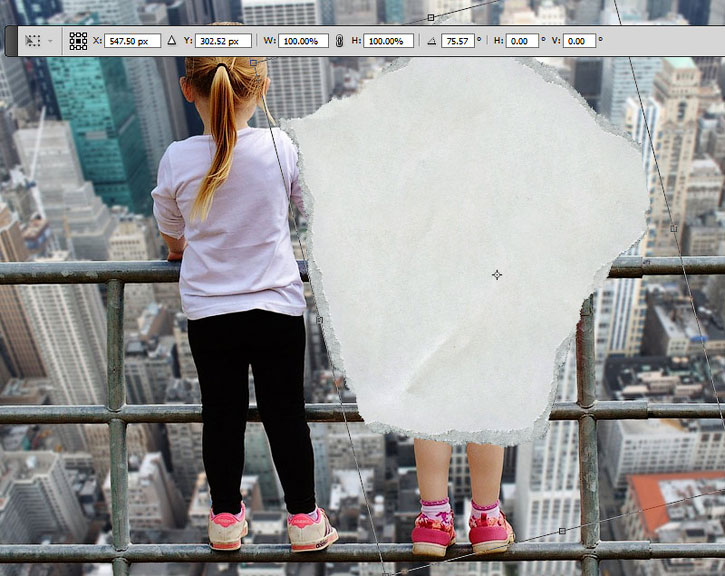
Task: Click the transform center pivot point crosshair
Action: click(497, 275)
